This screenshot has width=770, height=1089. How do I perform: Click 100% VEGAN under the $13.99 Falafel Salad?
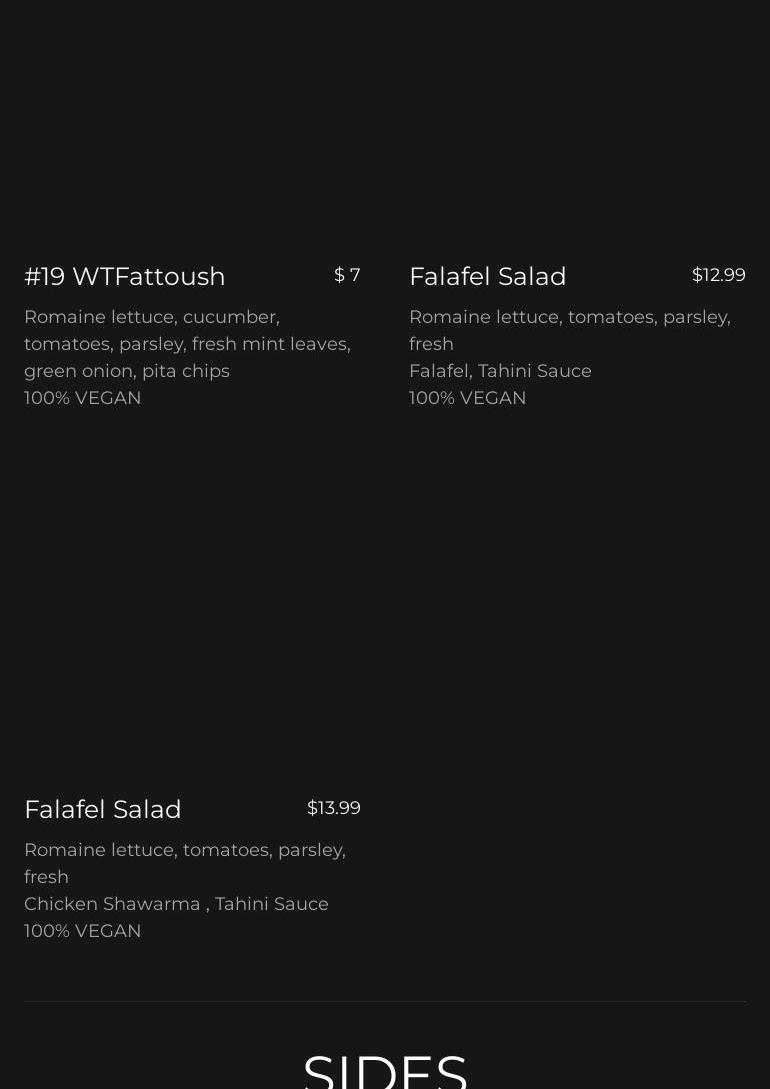coord(83,931)
